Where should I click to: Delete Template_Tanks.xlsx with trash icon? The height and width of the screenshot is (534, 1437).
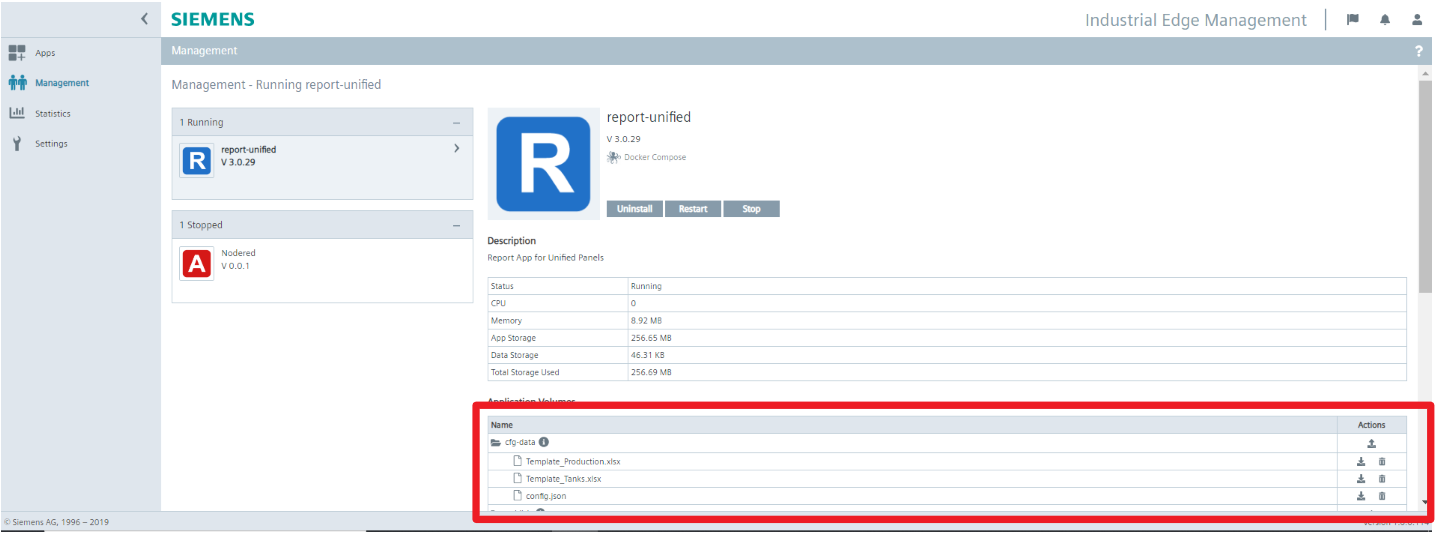(1382, 479)
